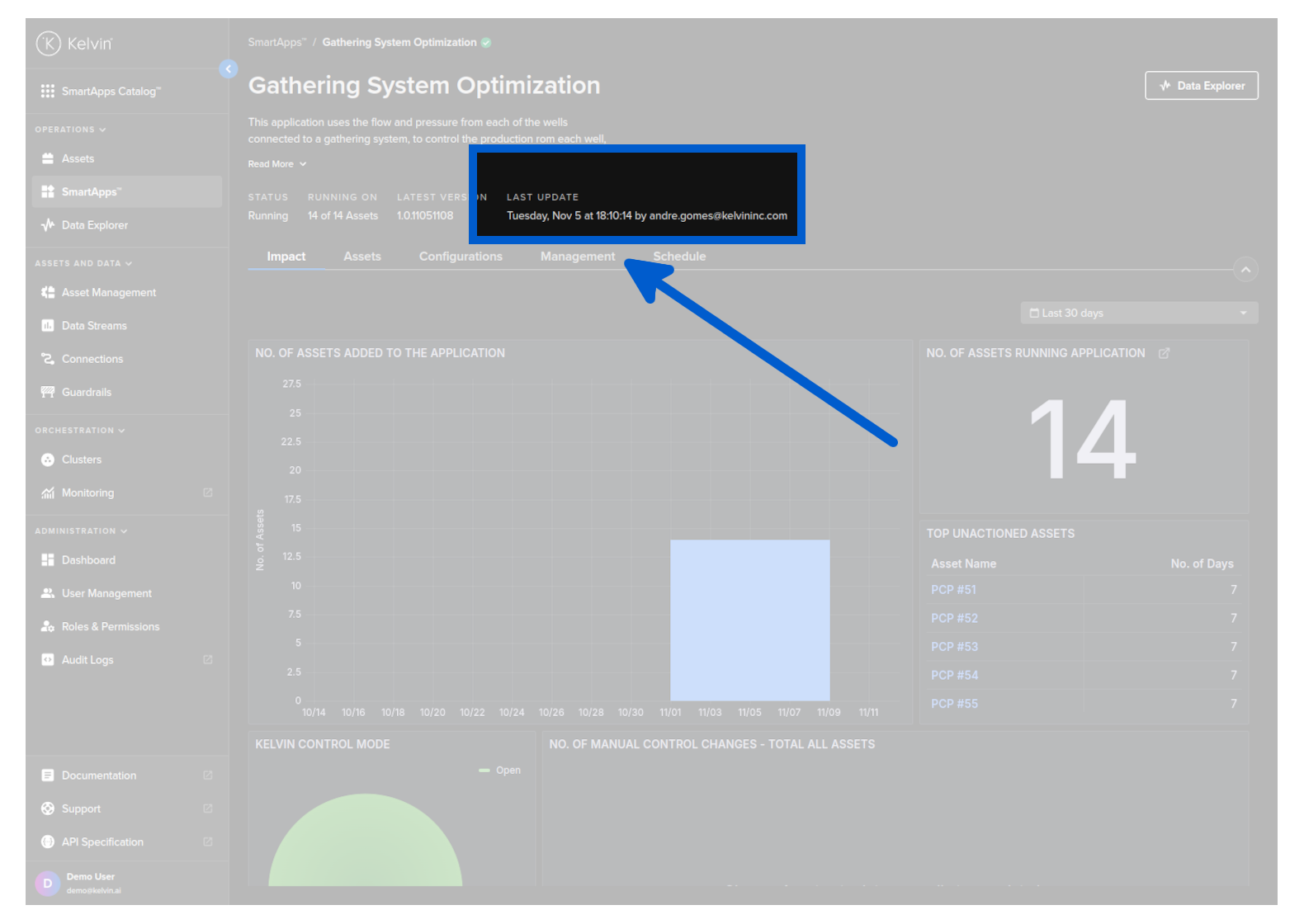
Task: Open the Monitoring chart icon
Action: pyautogui.click(x=48, y=493)
